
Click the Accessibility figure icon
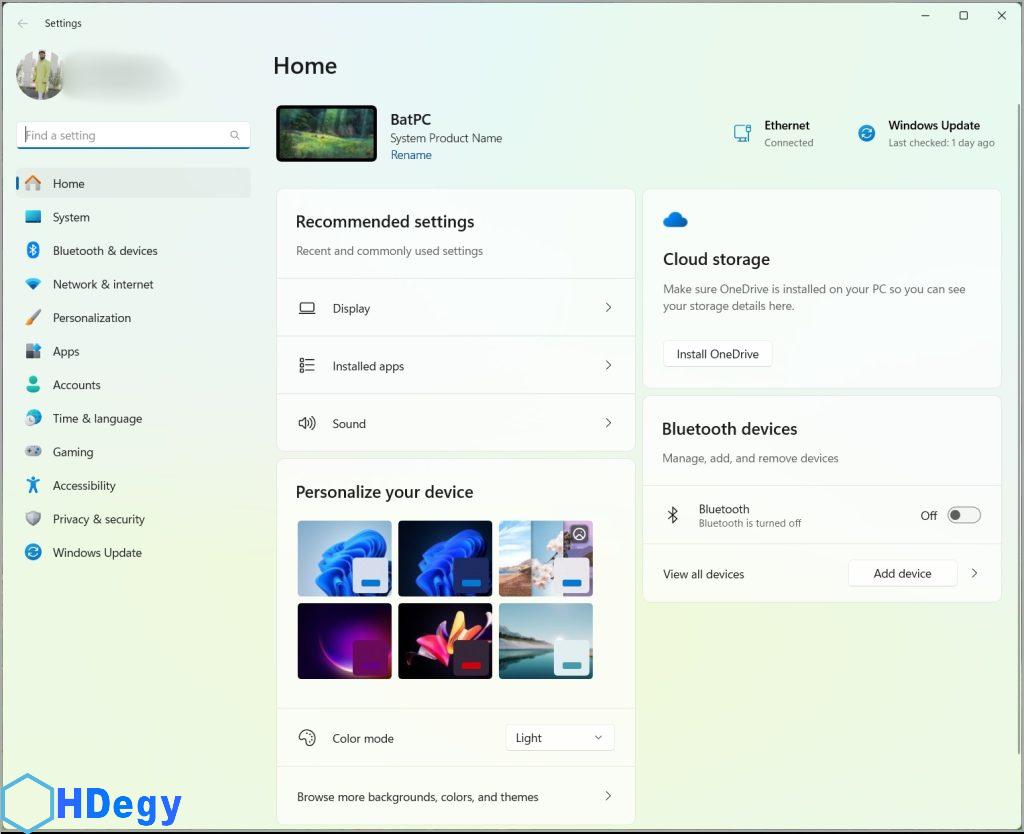click(33, 485)
